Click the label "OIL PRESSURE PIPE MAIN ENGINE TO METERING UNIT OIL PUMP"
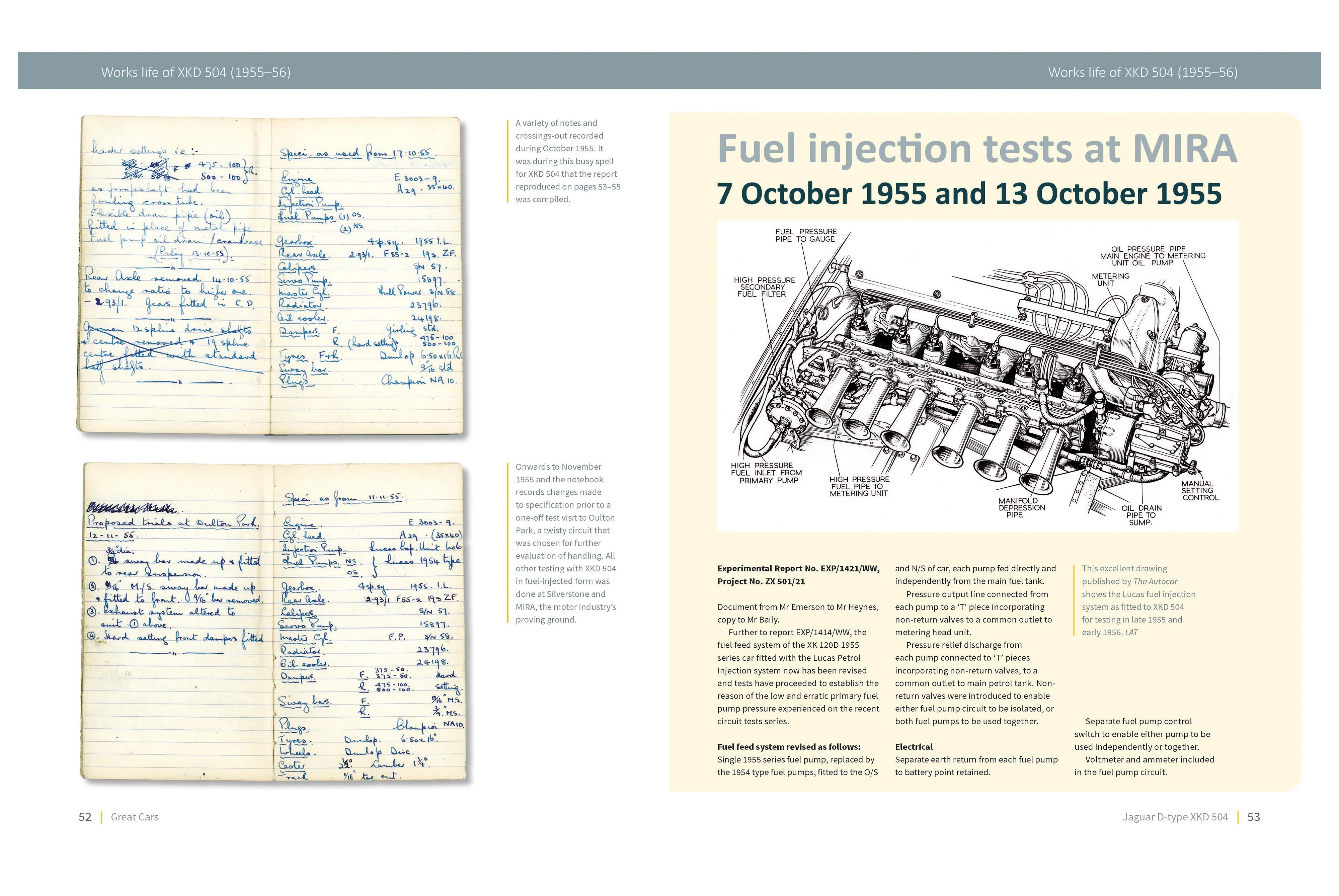 click(x=1153, y=255)
